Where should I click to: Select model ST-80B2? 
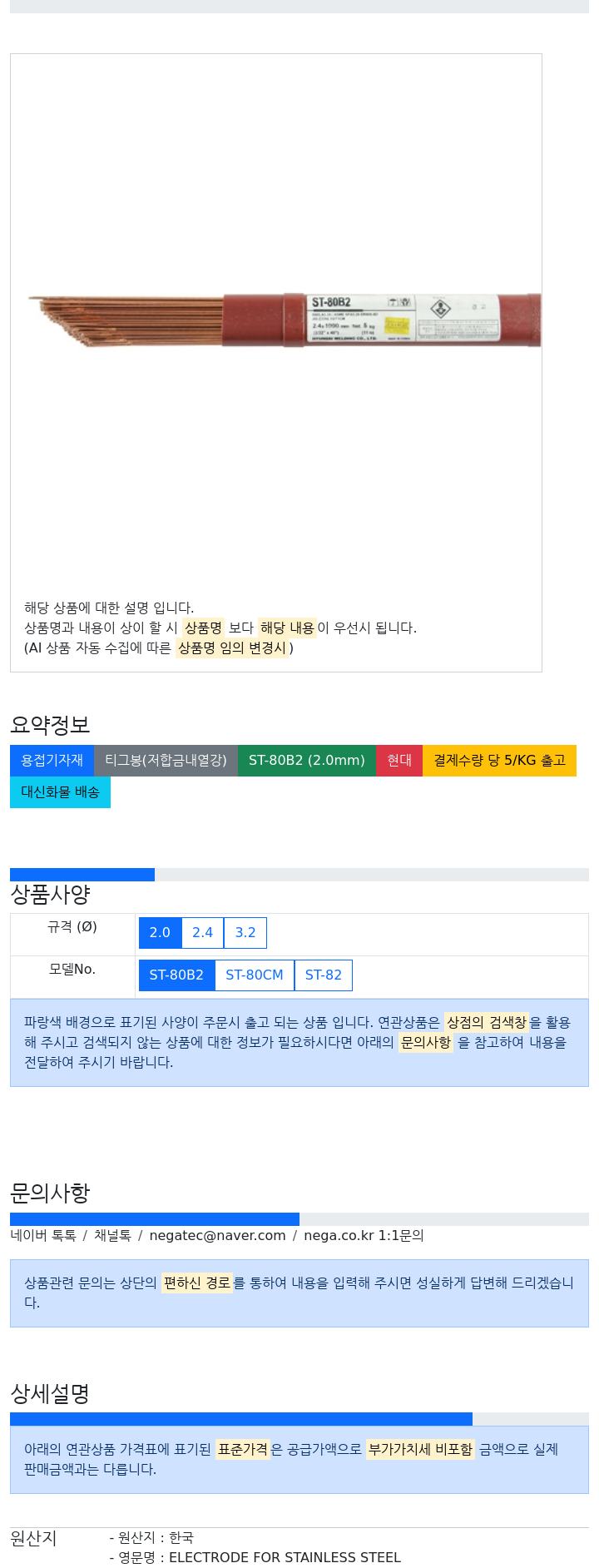[x=176, y=975]
